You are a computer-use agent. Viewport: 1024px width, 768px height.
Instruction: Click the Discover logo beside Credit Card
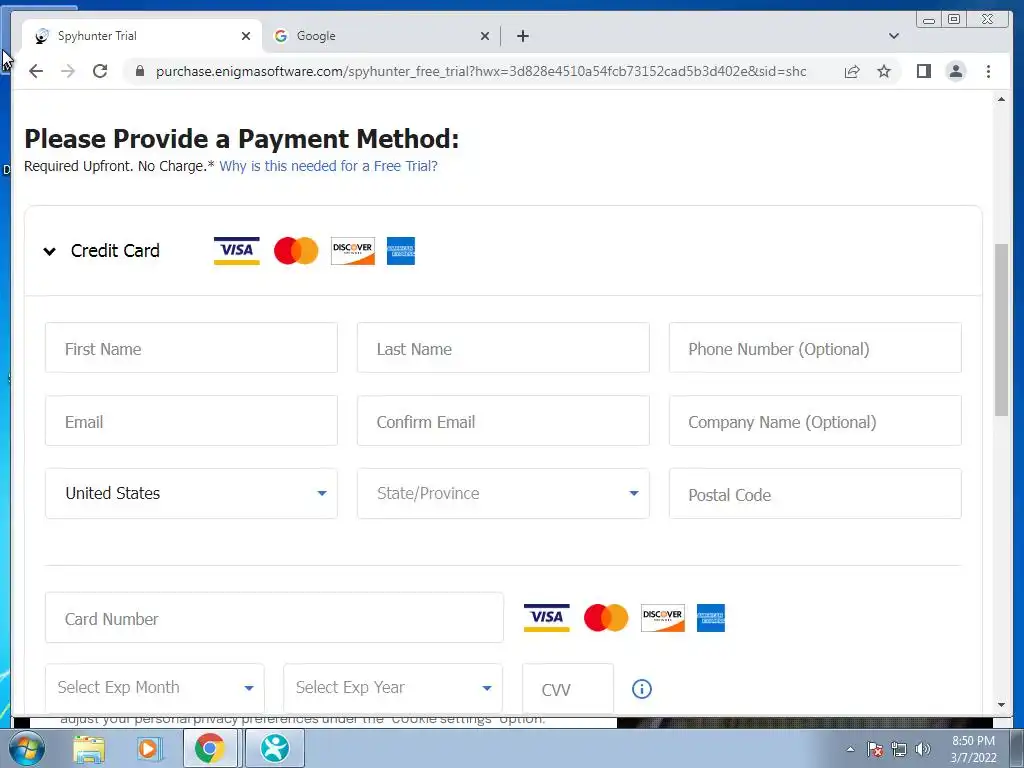[353, 251]
